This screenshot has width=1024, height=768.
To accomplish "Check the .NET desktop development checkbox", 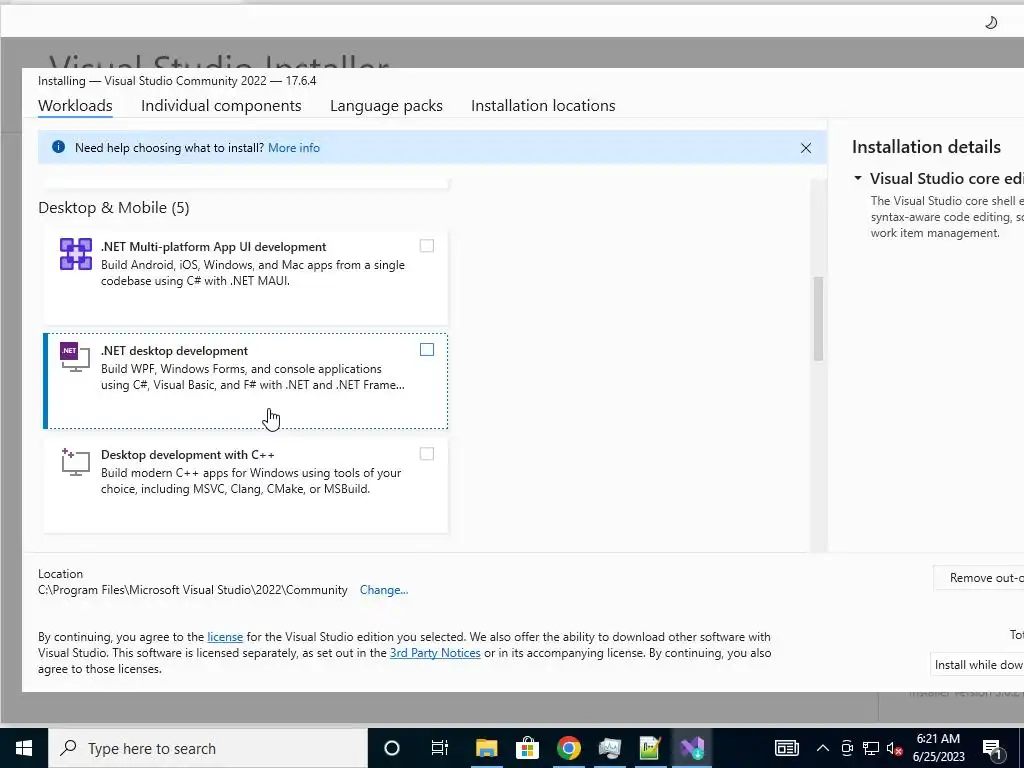I will point(426,349).
